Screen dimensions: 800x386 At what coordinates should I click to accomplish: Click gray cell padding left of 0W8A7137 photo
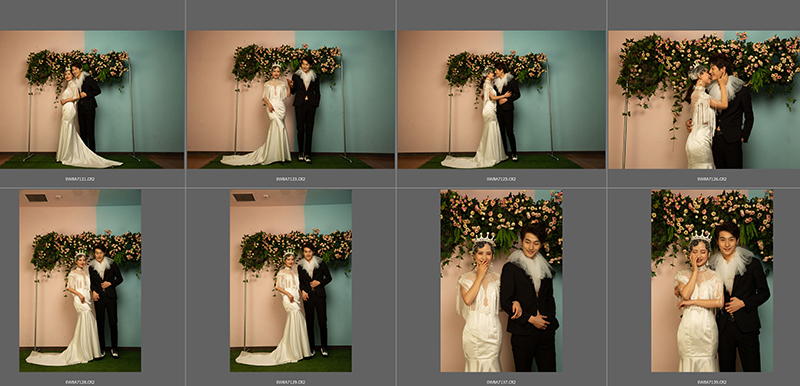pyautogui.click(x=419, y=281)
